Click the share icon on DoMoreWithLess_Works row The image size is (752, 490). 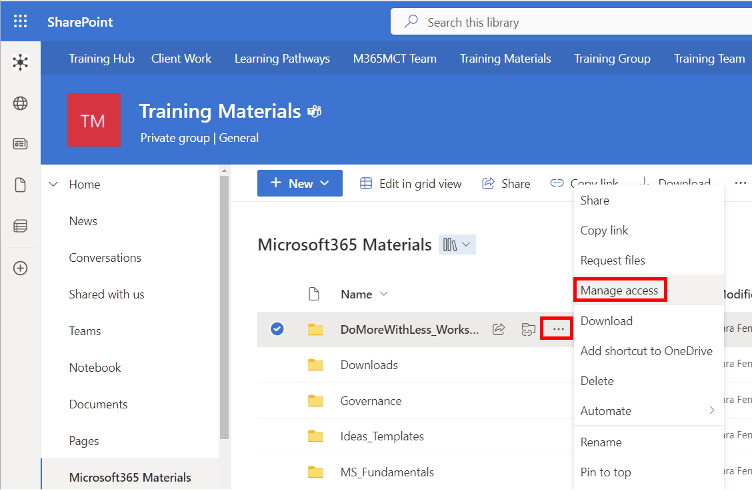tap(499, 329)
